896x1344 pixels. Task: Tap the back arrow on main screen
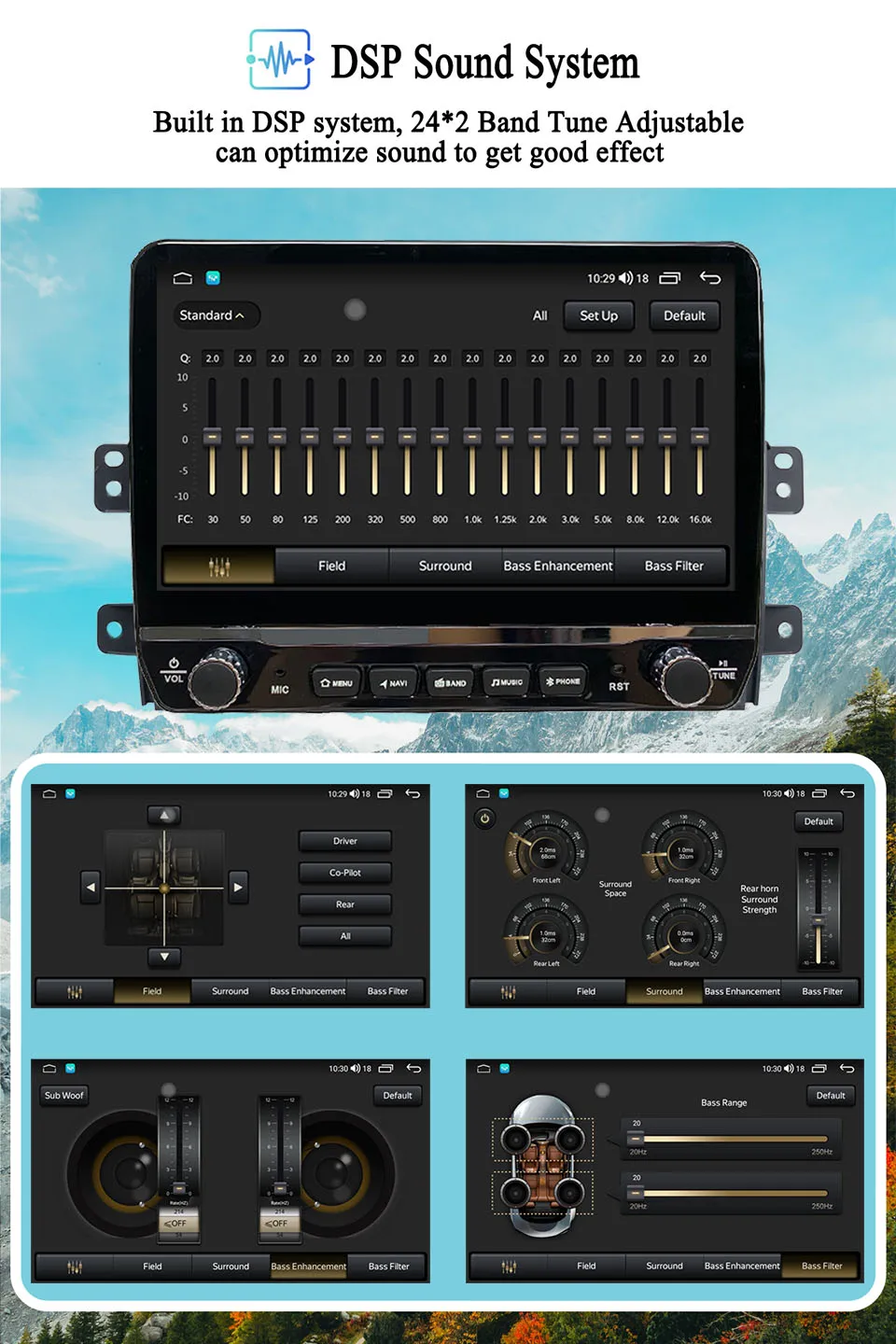[710, 278]
